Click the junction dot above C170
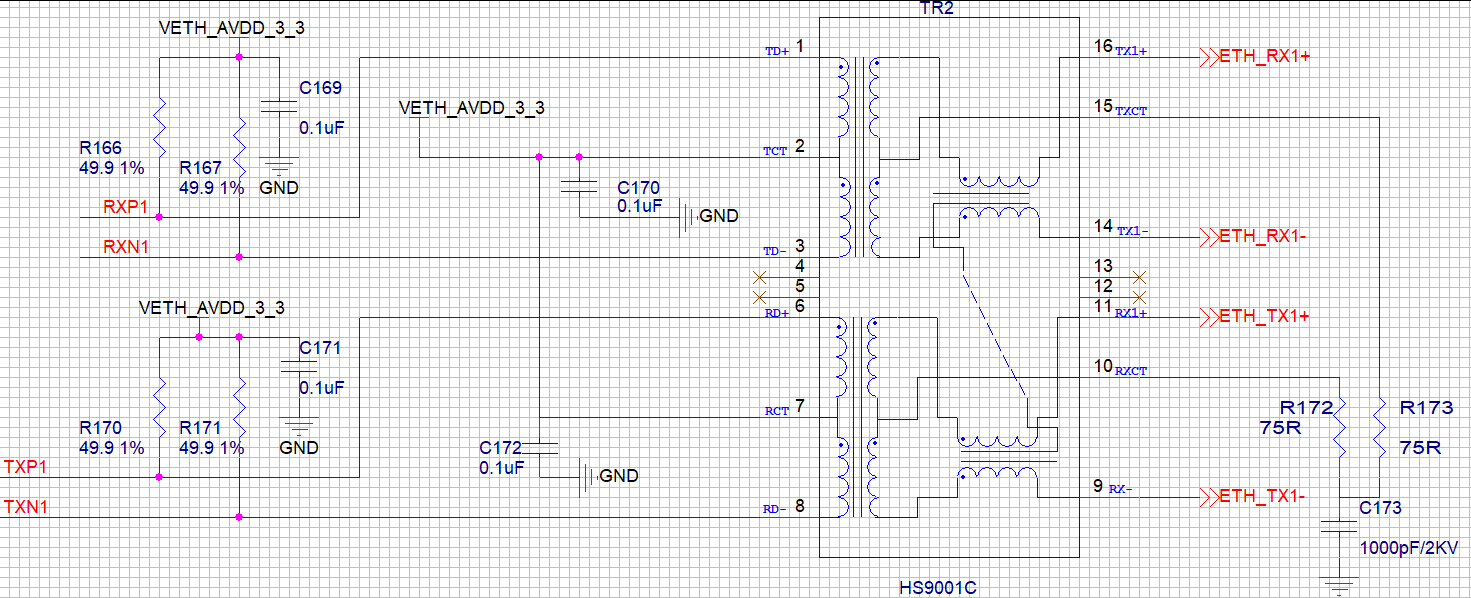Screen dimensions: 1471x598 (x=579, y=157)
